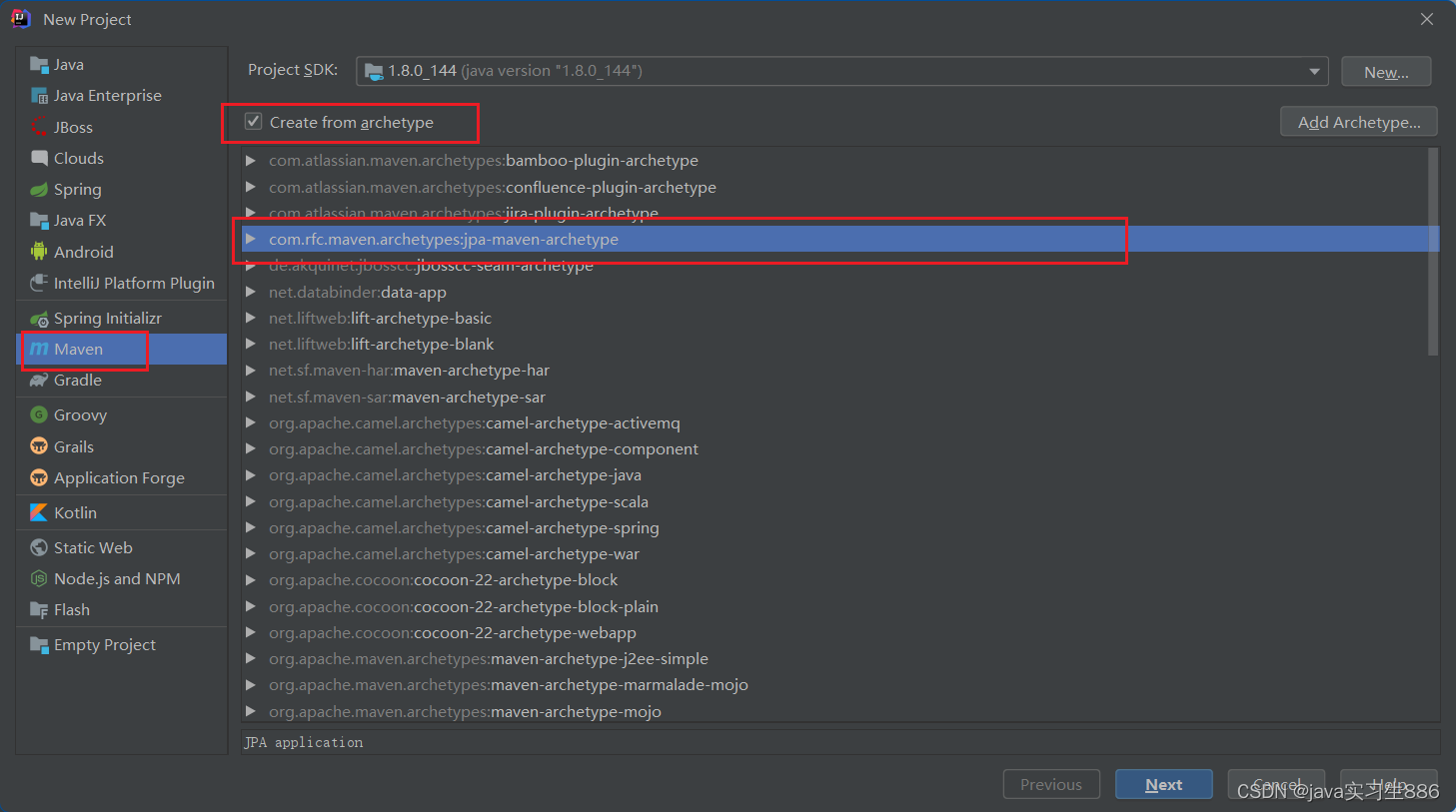
Task: Click Add Archetype... button
Action: [x=1359, y=122]
